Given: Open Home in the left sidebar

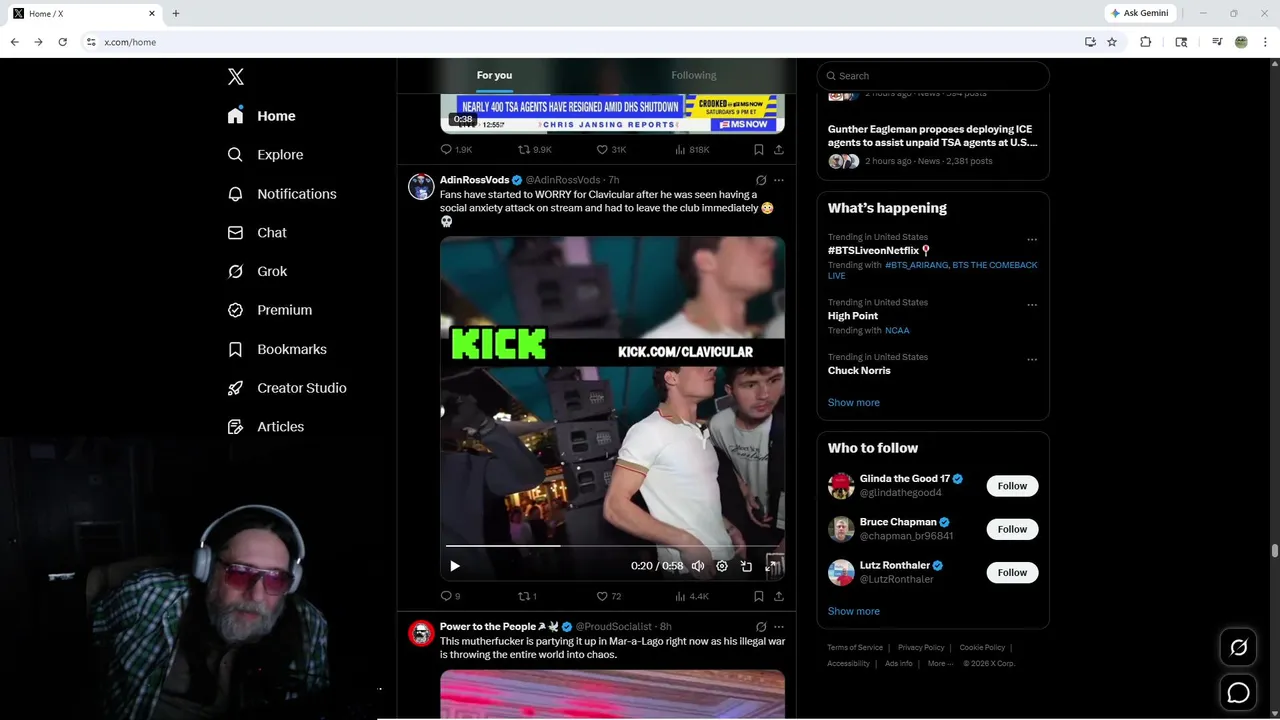Looking at the screenshot, I should click(262, 116).
